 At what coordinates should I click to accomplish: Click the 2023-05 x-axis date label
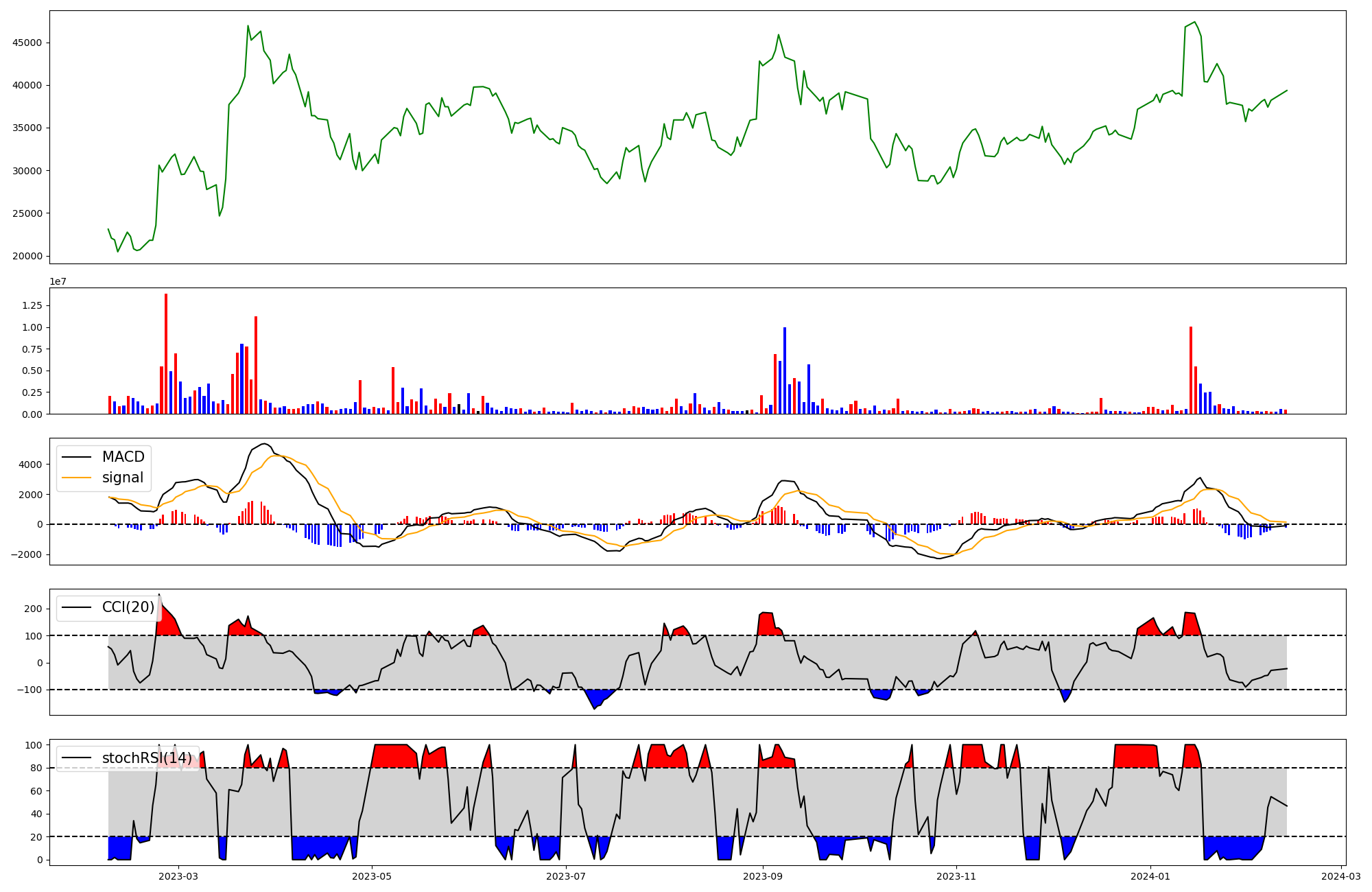[372, 876]
